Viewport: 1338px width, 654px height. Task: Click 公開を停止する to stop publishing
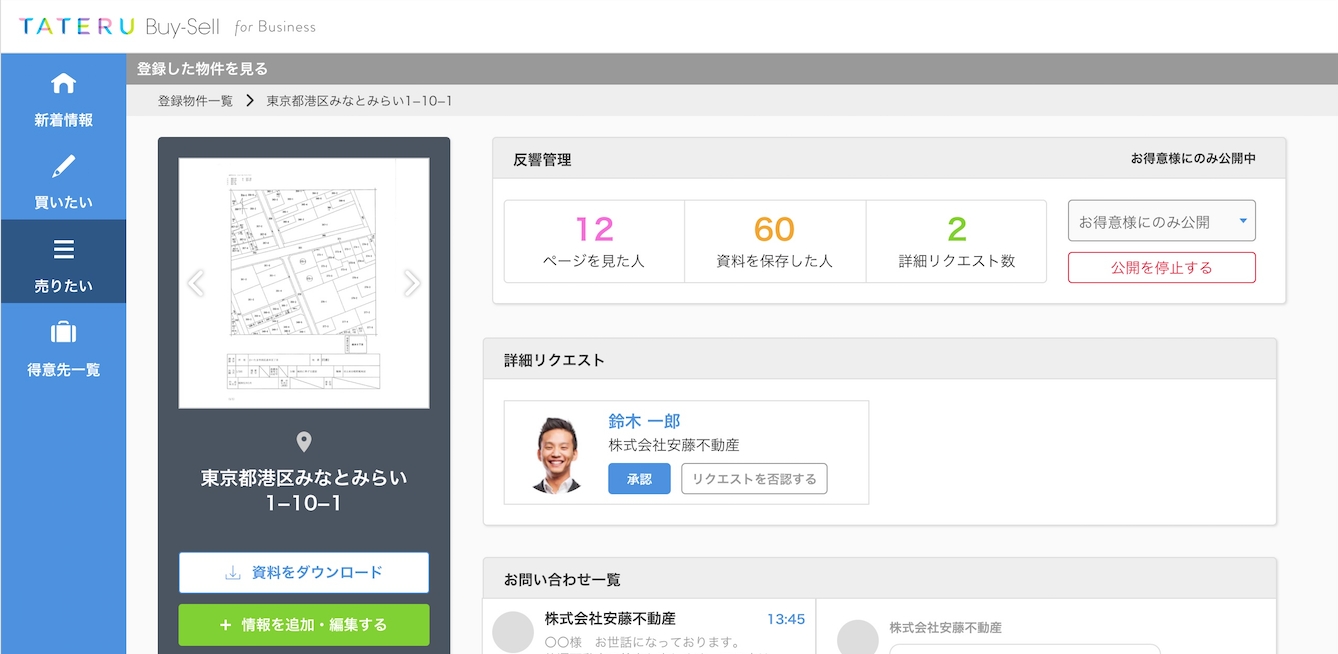tap(1160, 267)
